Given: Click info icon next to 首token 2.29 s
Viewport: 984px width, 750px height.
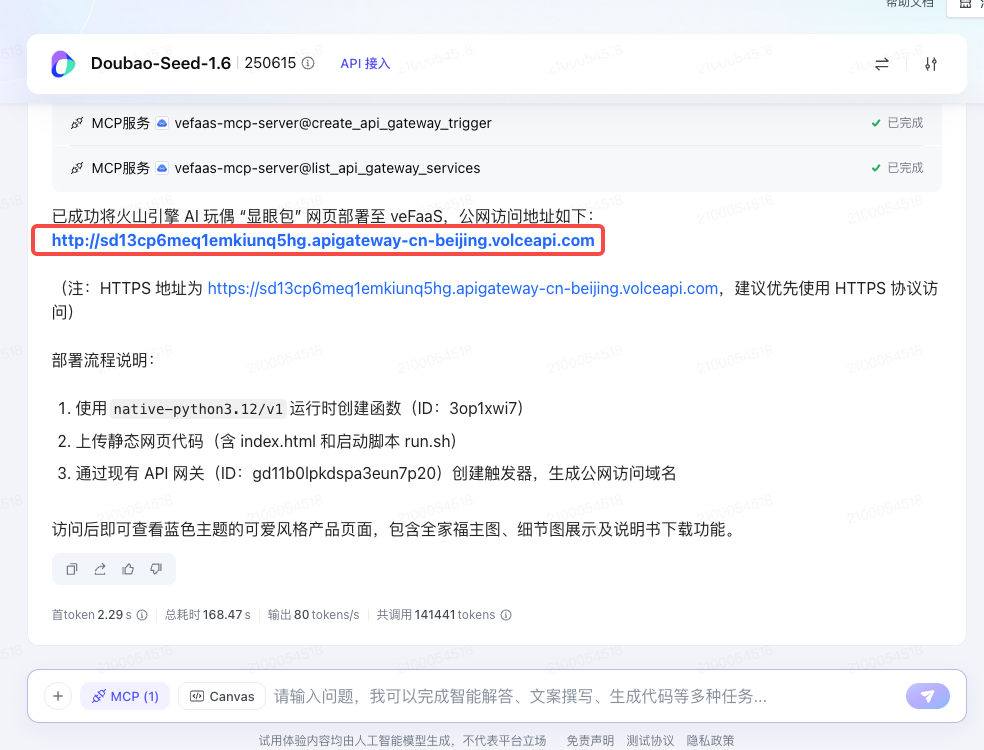Looking at the screenshot, I should click(x=142, y=615).
